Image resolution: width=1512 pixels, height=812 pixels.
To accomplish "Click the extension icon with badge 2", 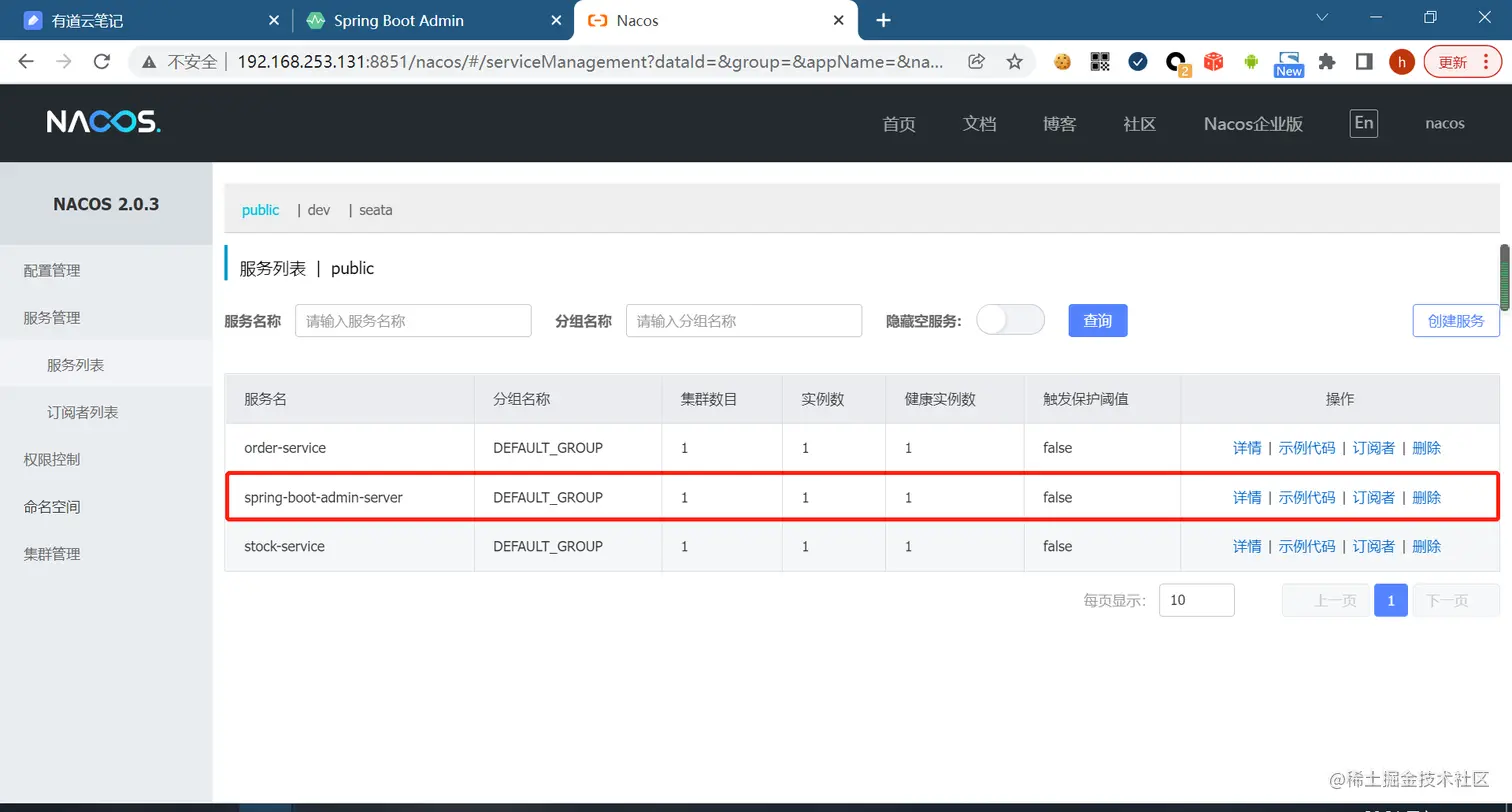I will pyautogui.click(x=1177, y=63).
